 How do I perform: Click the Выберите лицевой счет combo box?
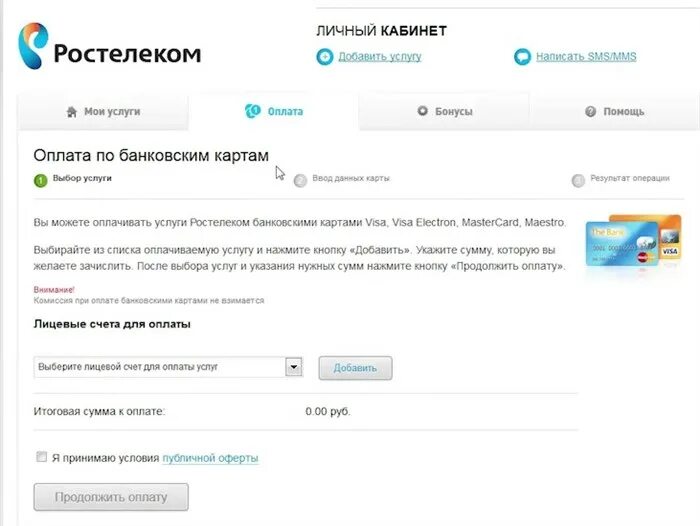coord(168,367)
